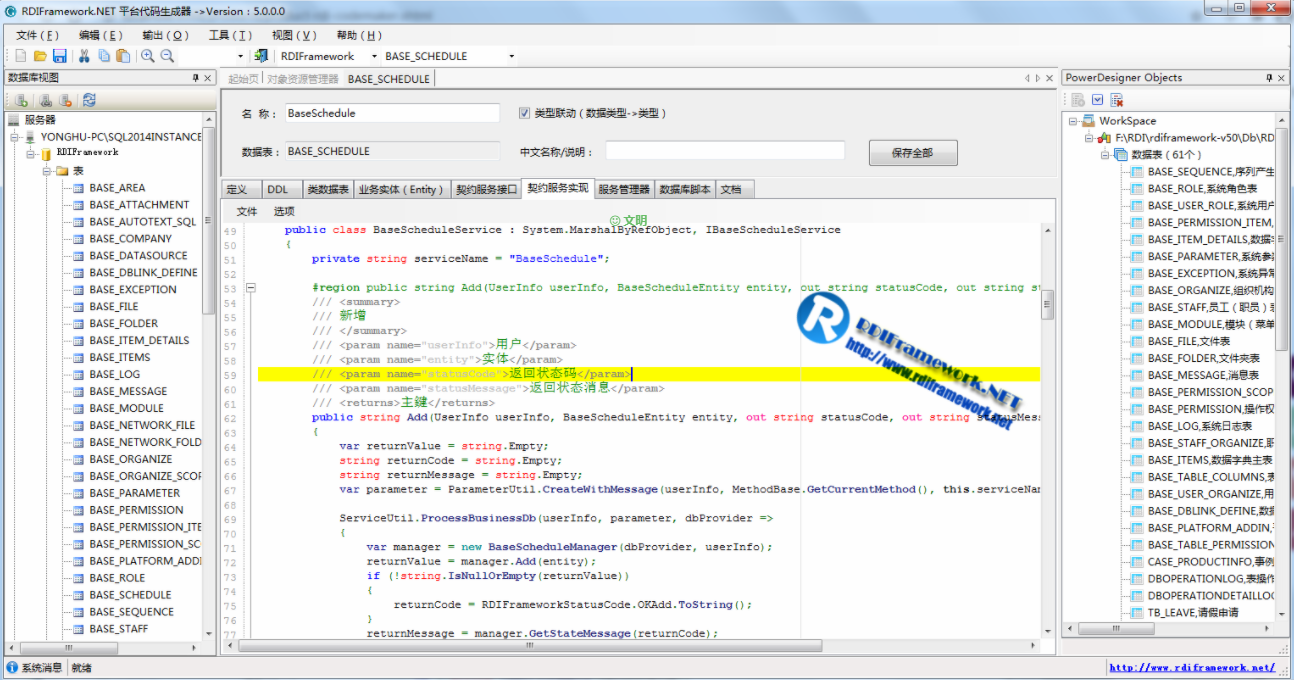Collapse the YONGHU-PC\SQL2014INSTANCE server node
This screenshot has height=680, width=1294.
[15, 137]
